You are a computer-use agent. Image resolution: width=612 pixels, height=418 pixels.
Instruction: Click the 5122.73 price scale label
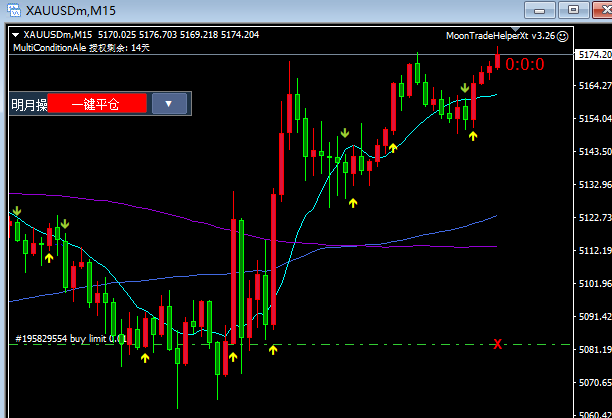595,217
